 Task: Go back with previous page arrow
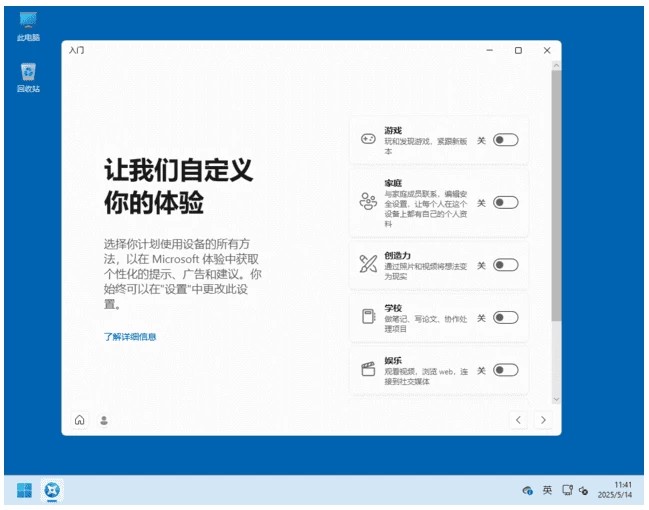(518, 420)
